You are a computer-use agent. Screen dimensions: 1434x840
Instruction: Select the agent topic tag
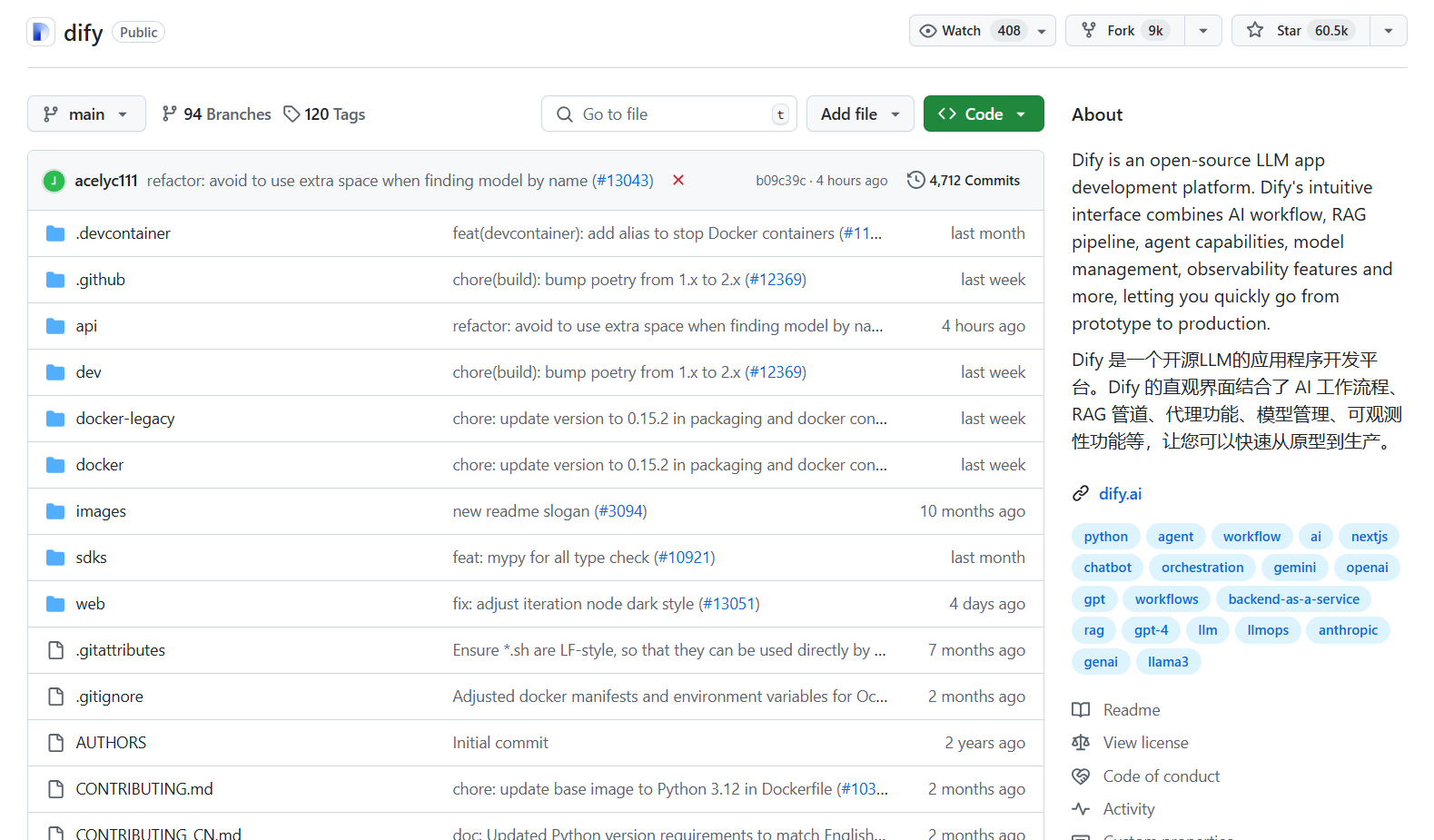pyautogui.click(x=1175, y=537)
